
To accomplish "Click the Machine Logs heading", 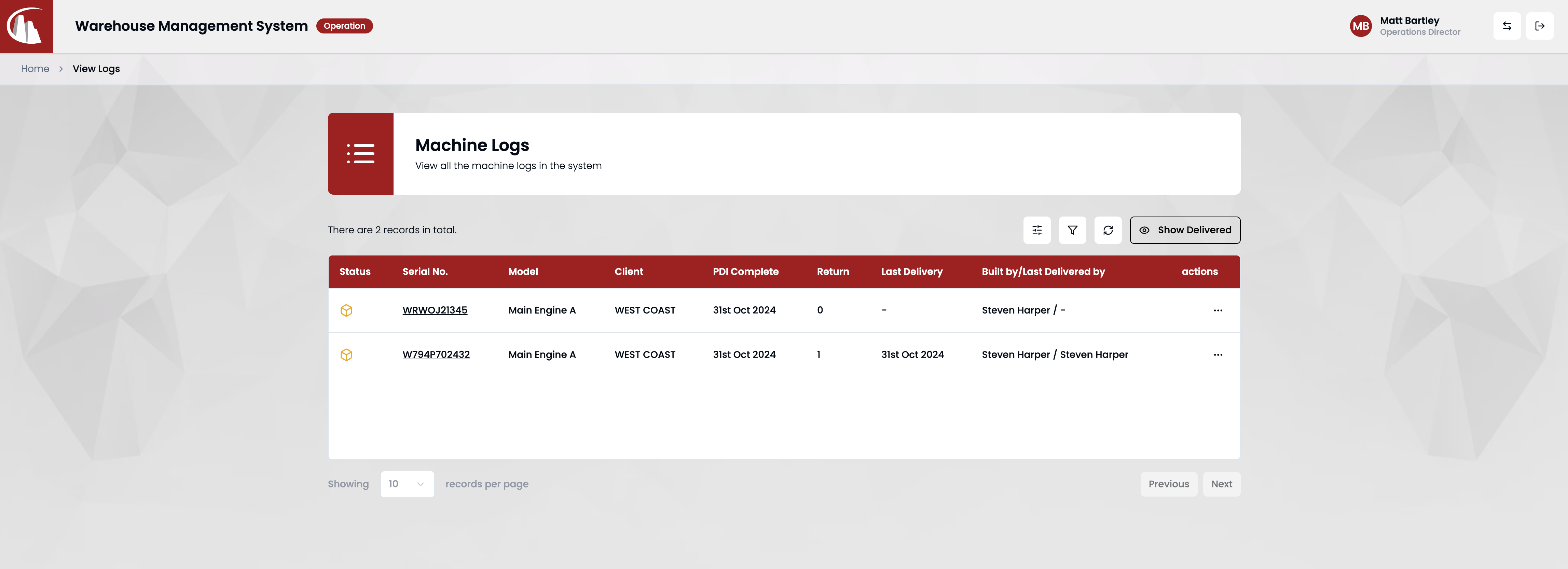I will click(x=472, y=145).
